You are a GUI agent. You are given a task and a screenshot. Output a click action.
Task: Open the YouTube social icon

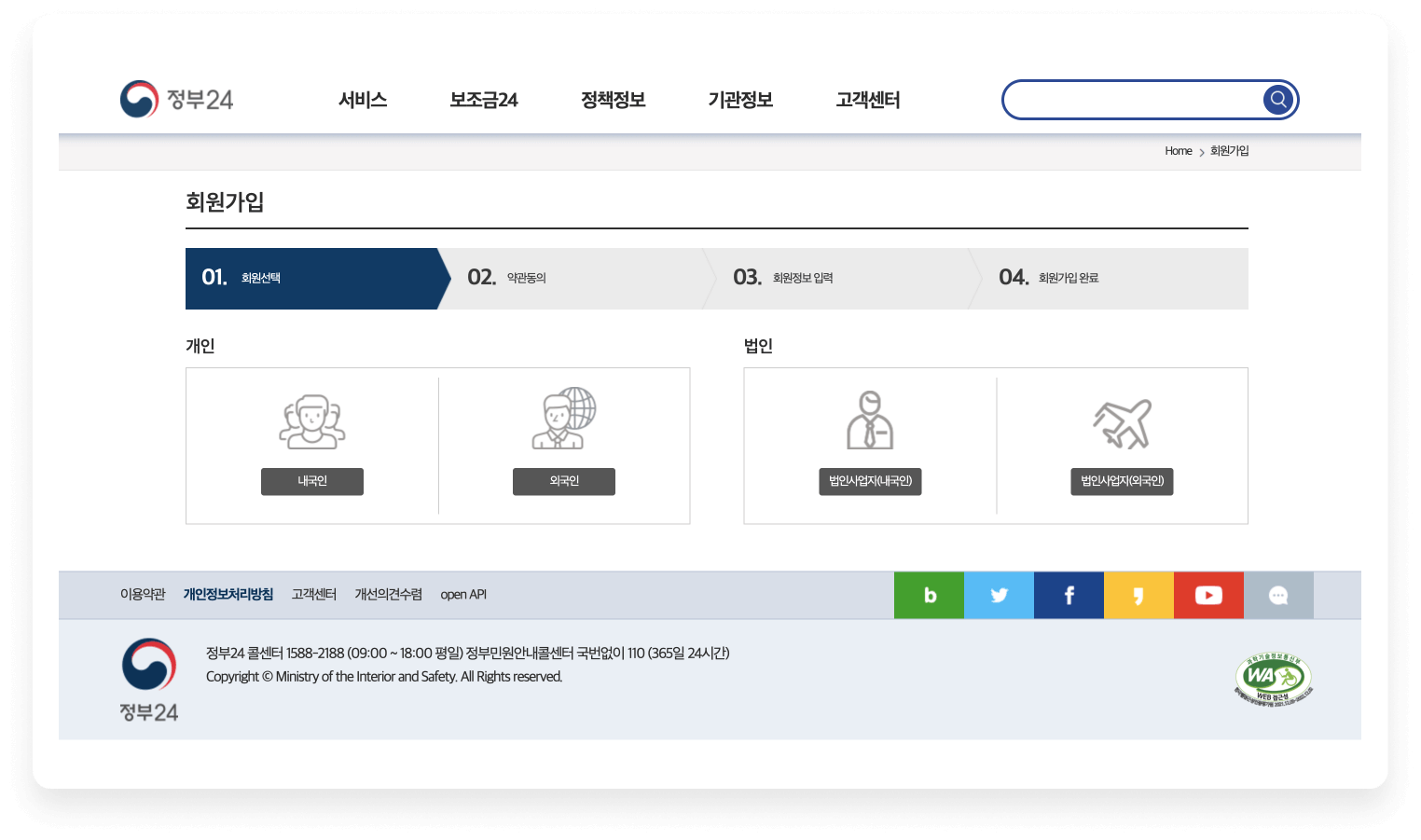(1208, 595)
